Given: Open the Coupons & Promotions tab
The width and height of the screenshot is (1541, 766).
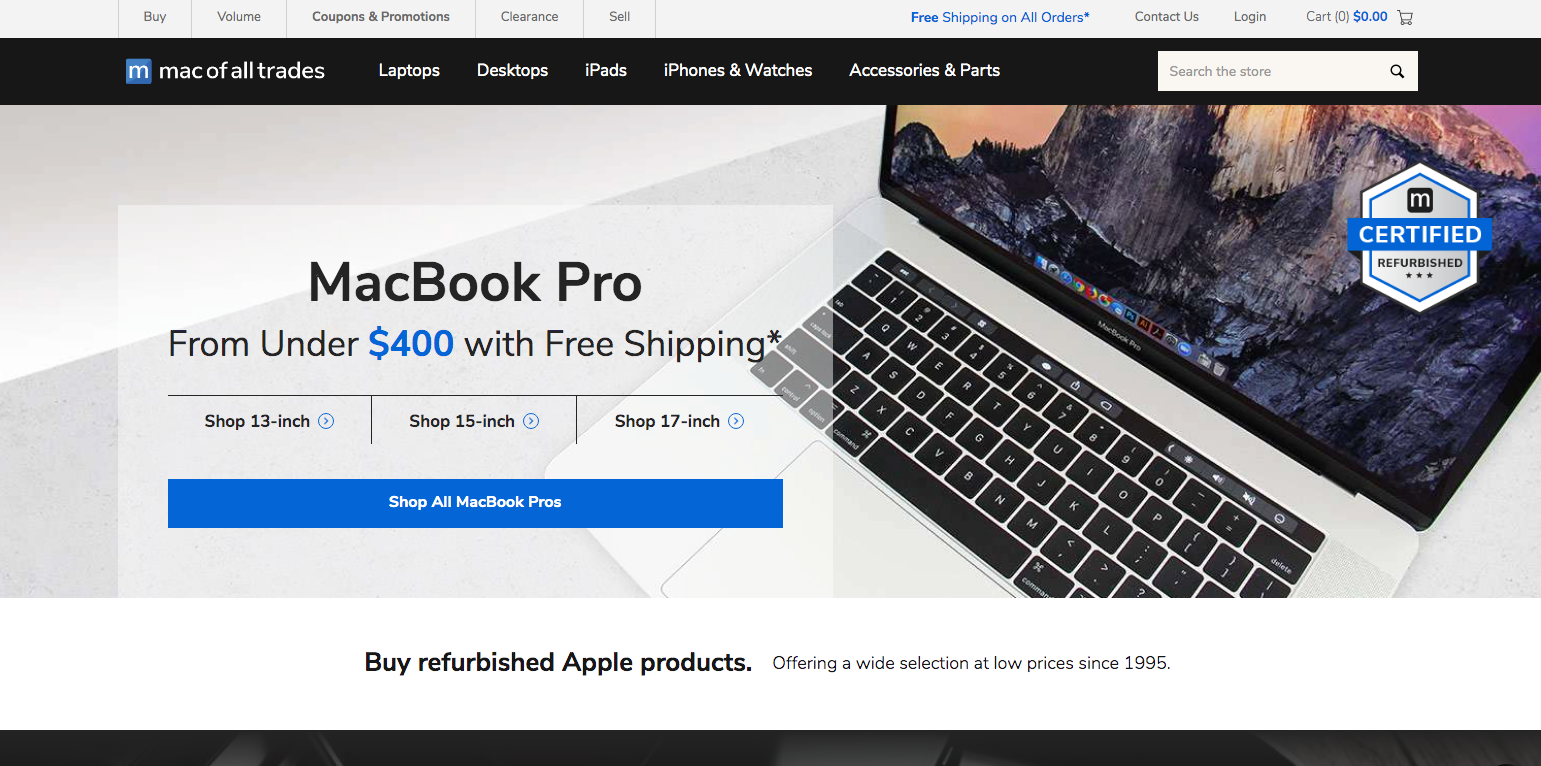Looking at the screenshot, I should 381,17.
